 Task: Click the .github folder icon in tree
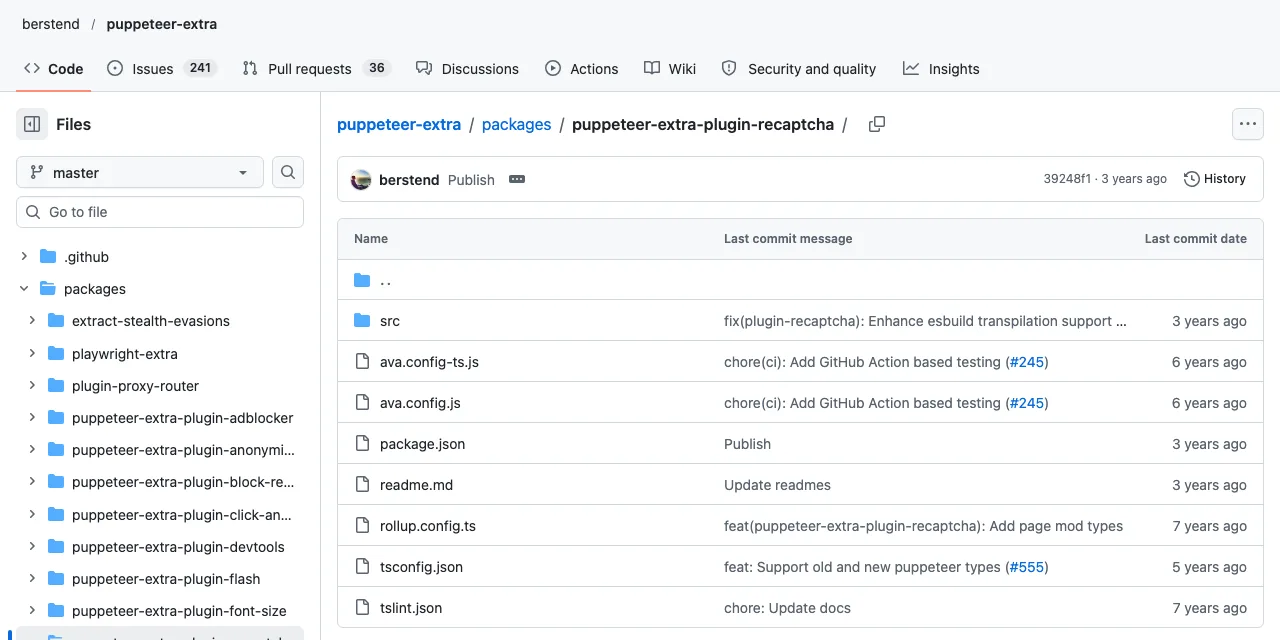click(x=48, y=257)
